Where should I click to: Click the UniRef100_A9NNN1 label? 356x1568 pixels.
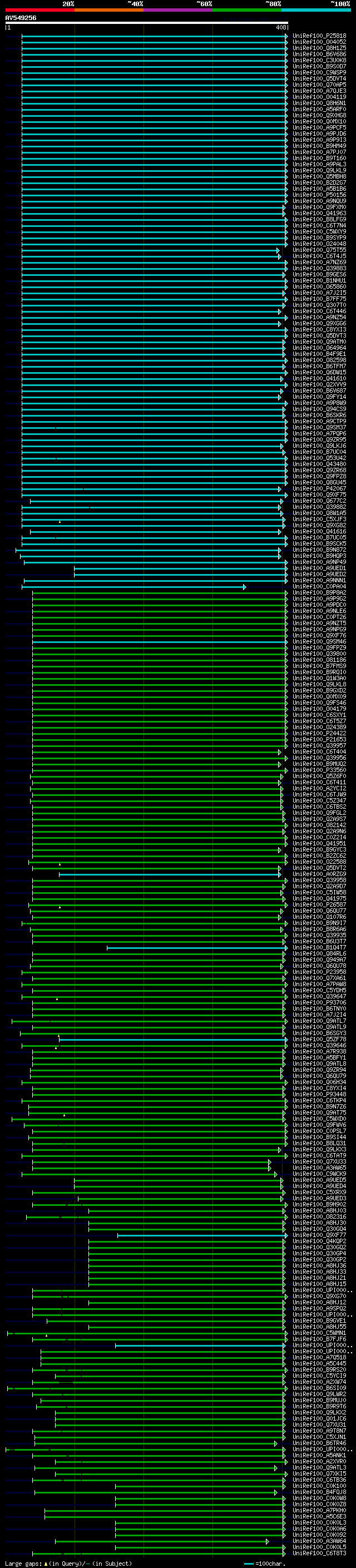(319, 581)
